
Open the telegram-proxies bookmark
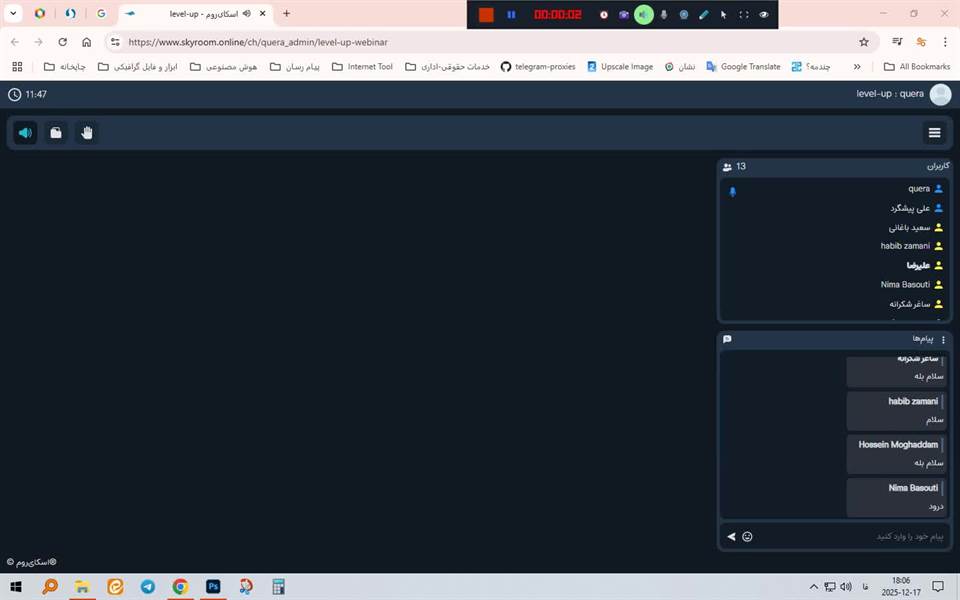coord(537,67)
